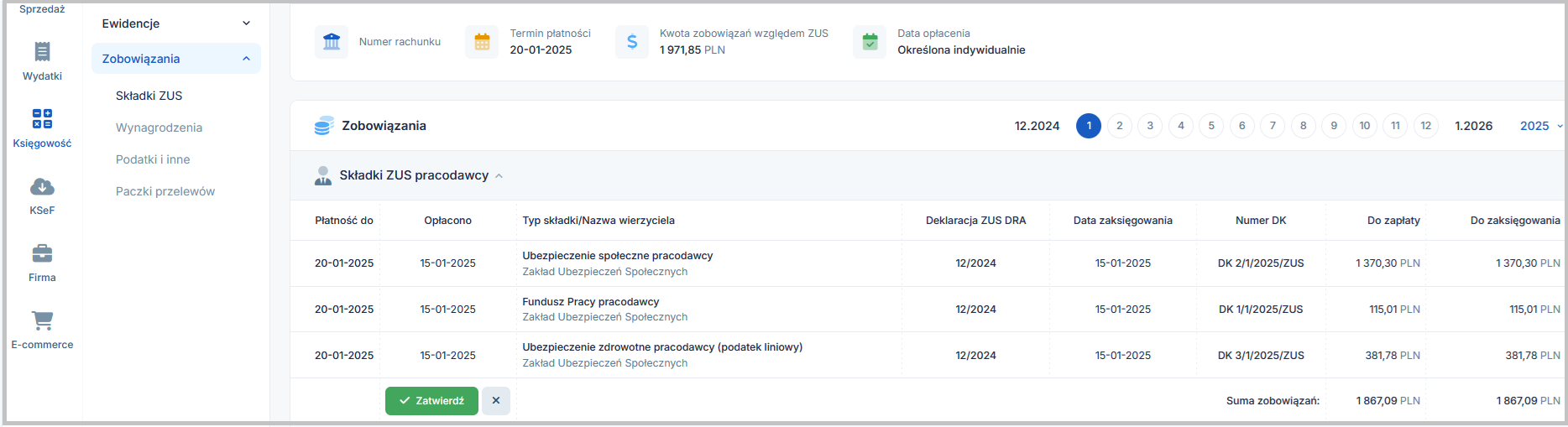The width and height of the screenshot is (1568, 427).
Task: Click the X cancel button next to Zatwierdź
Action: tap(496, 401)
